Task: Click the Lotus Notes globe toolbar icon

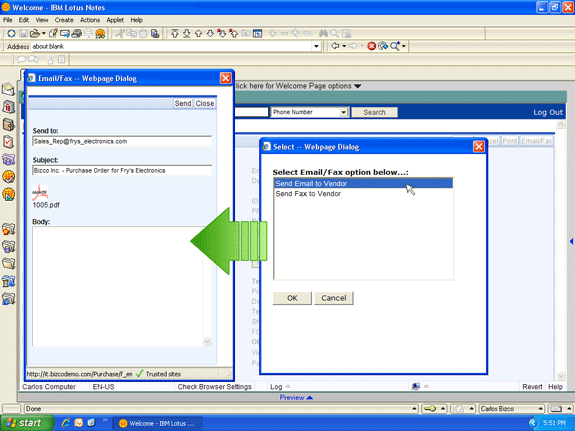Action: (100, 34)
